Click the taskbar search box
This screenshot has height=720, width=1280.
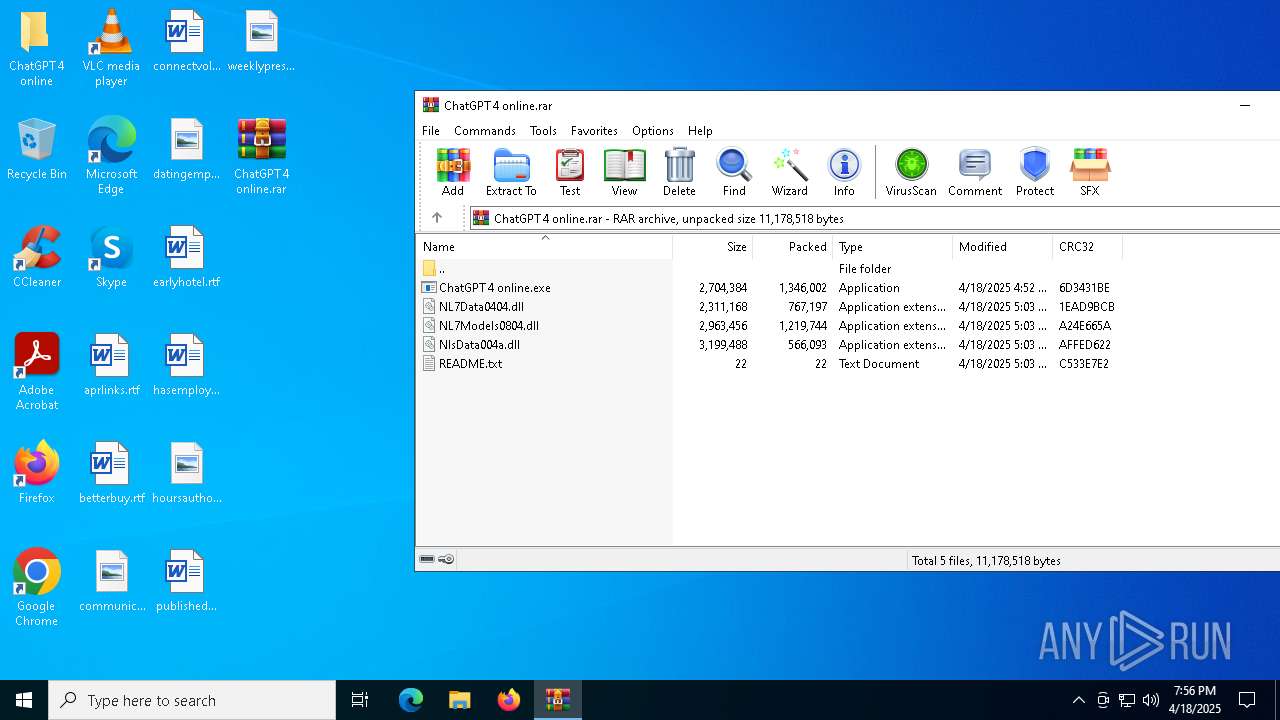tap(192, 700)
